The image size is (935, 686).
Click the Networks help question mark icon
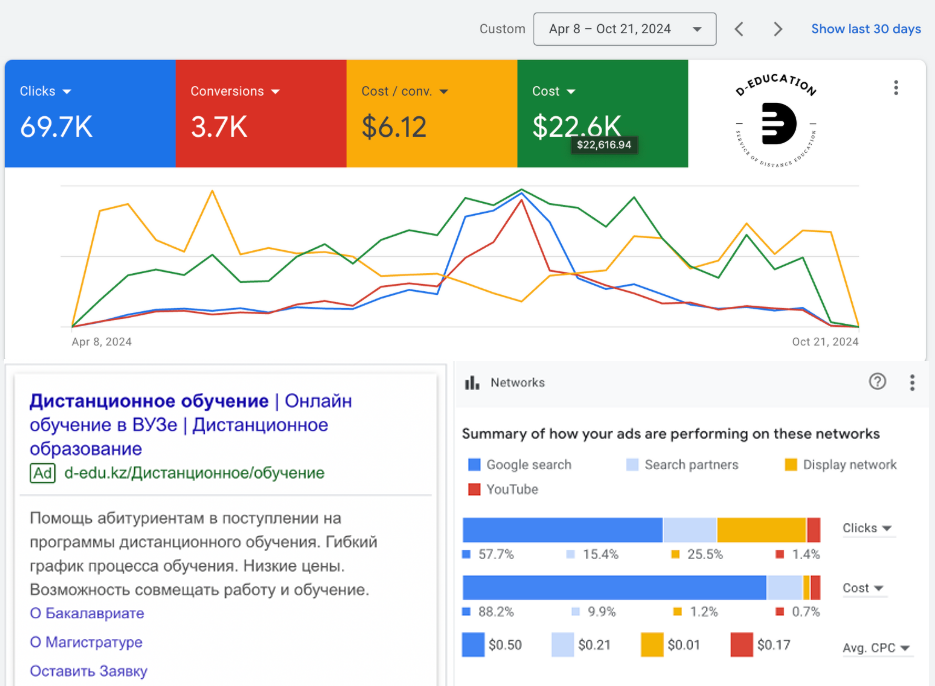click(877, 382)
